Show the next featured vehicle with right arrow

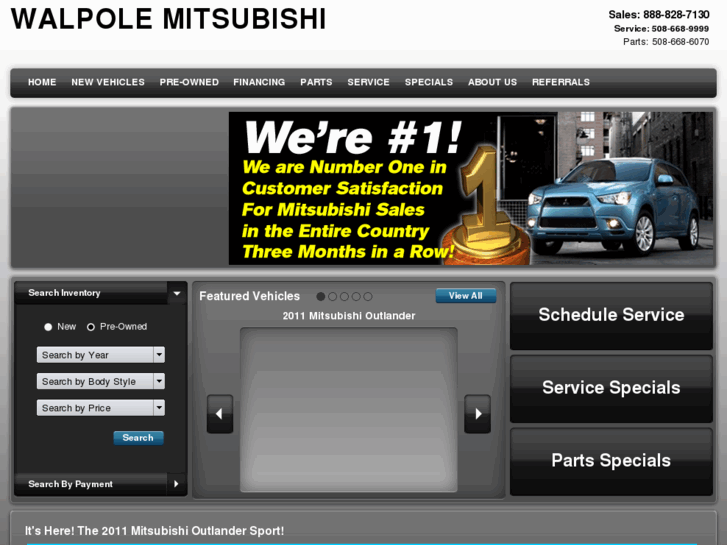478,414
